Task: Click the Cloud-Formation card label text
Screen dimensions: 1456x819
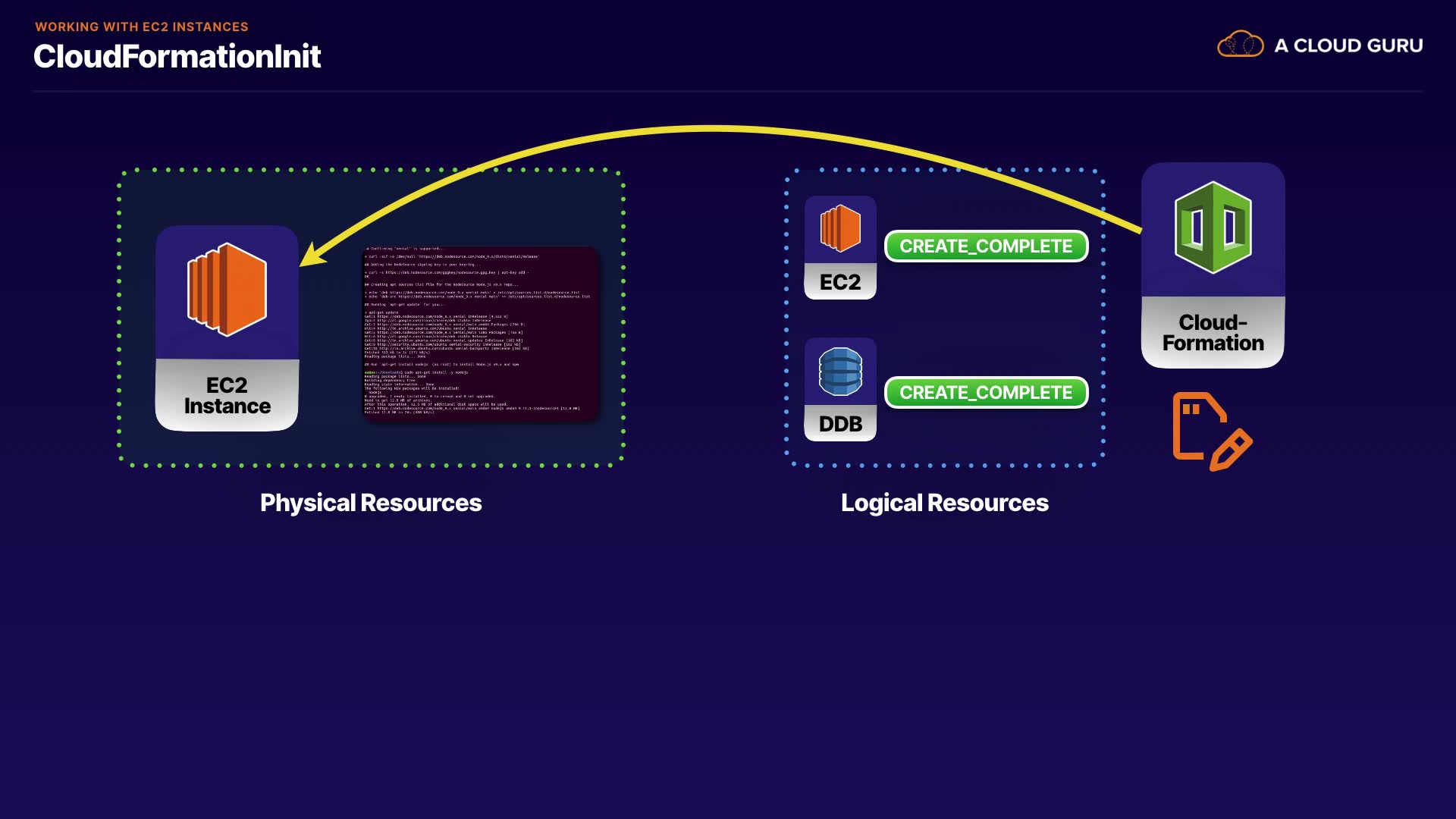Action: [x=1213, y=333]
